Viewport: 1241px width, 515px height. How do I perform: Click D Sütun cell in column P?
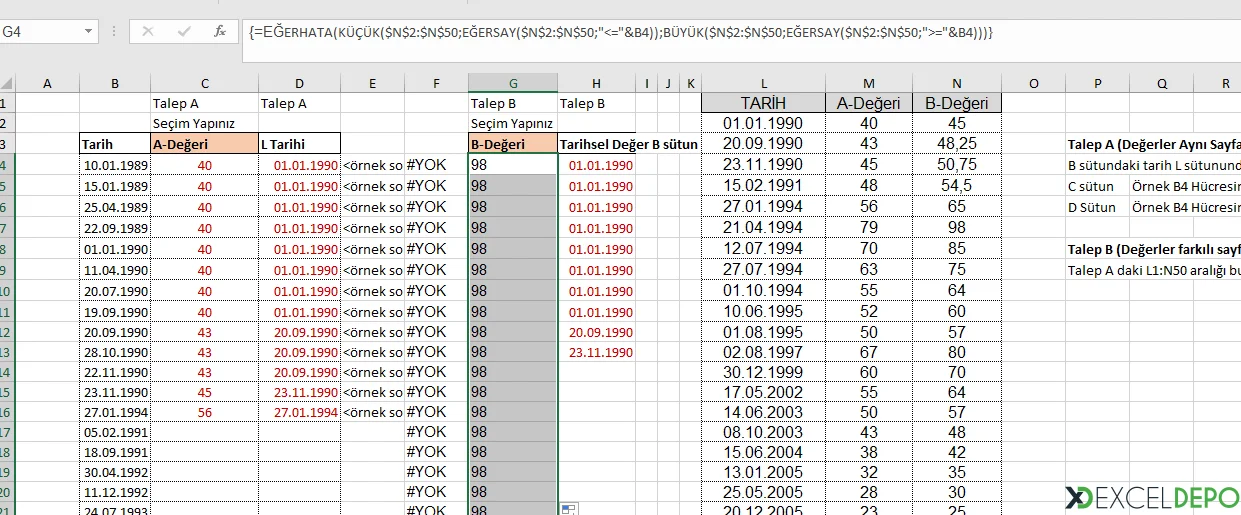point(1097,207)
